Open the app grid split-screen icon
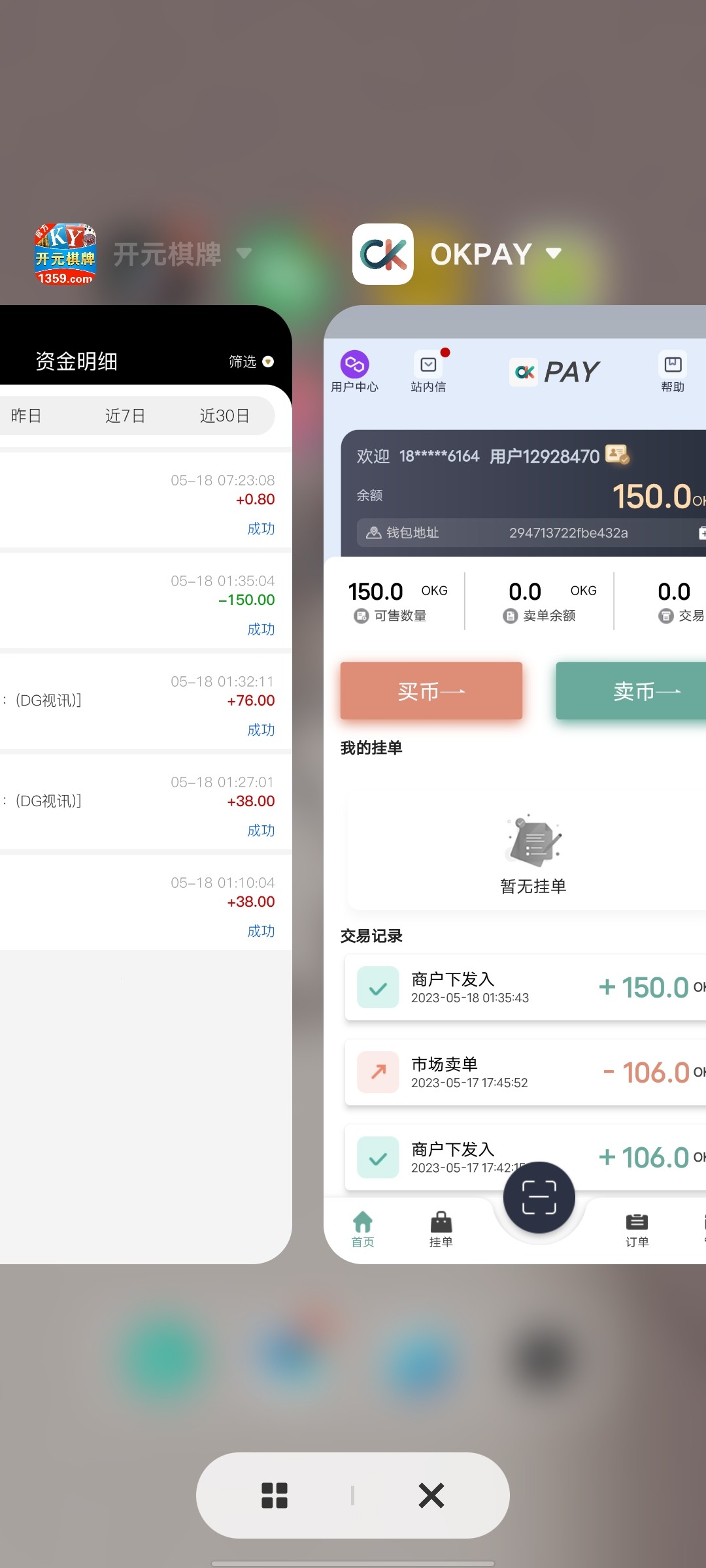706x1568 pixels. 275,1495
